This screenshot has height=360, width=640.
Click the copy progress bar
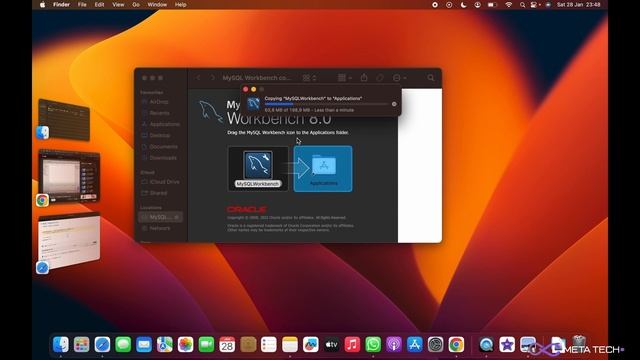[x=326, y=104]
